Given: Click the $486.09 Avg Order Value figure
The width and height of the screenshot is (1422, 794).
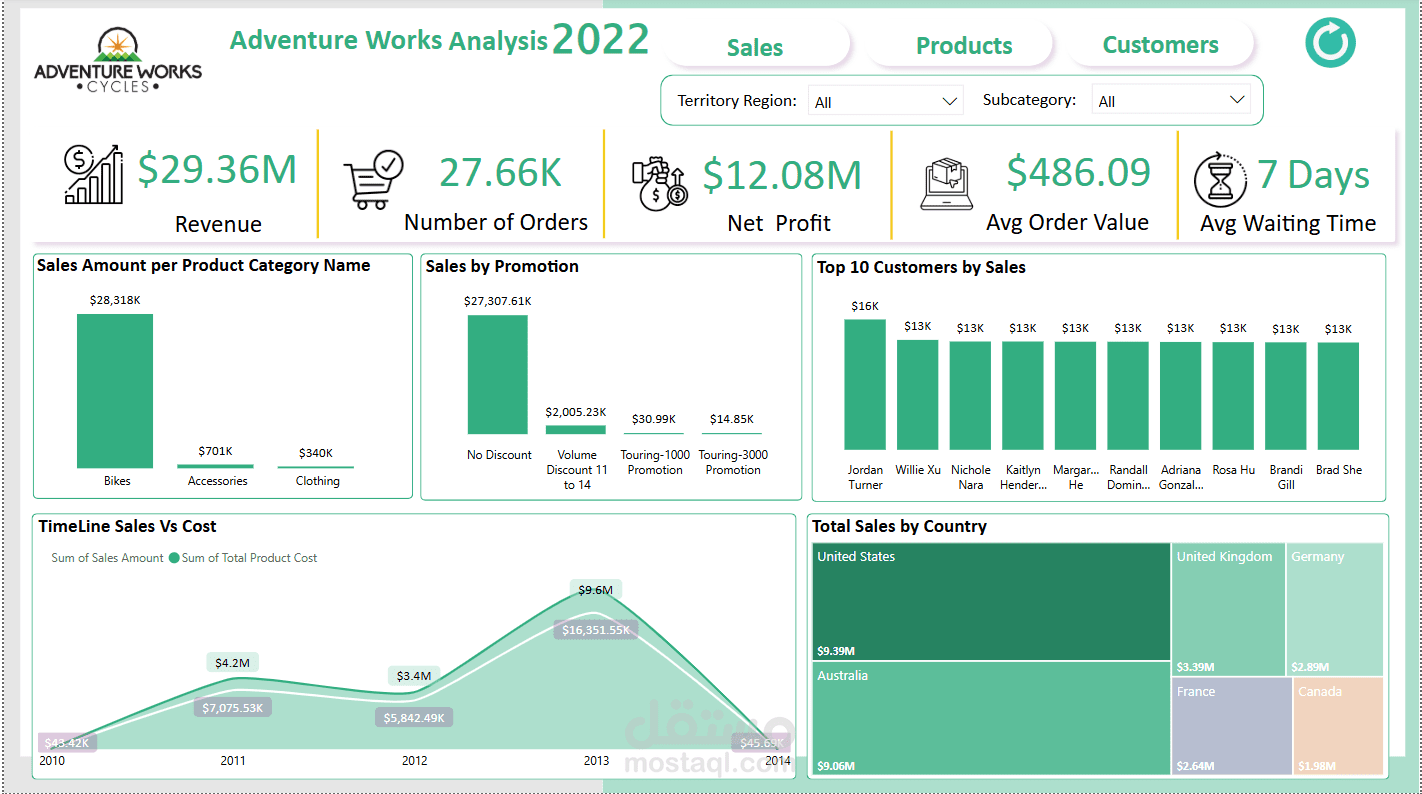Looking at the screenshot, I should pos(1079,172).
